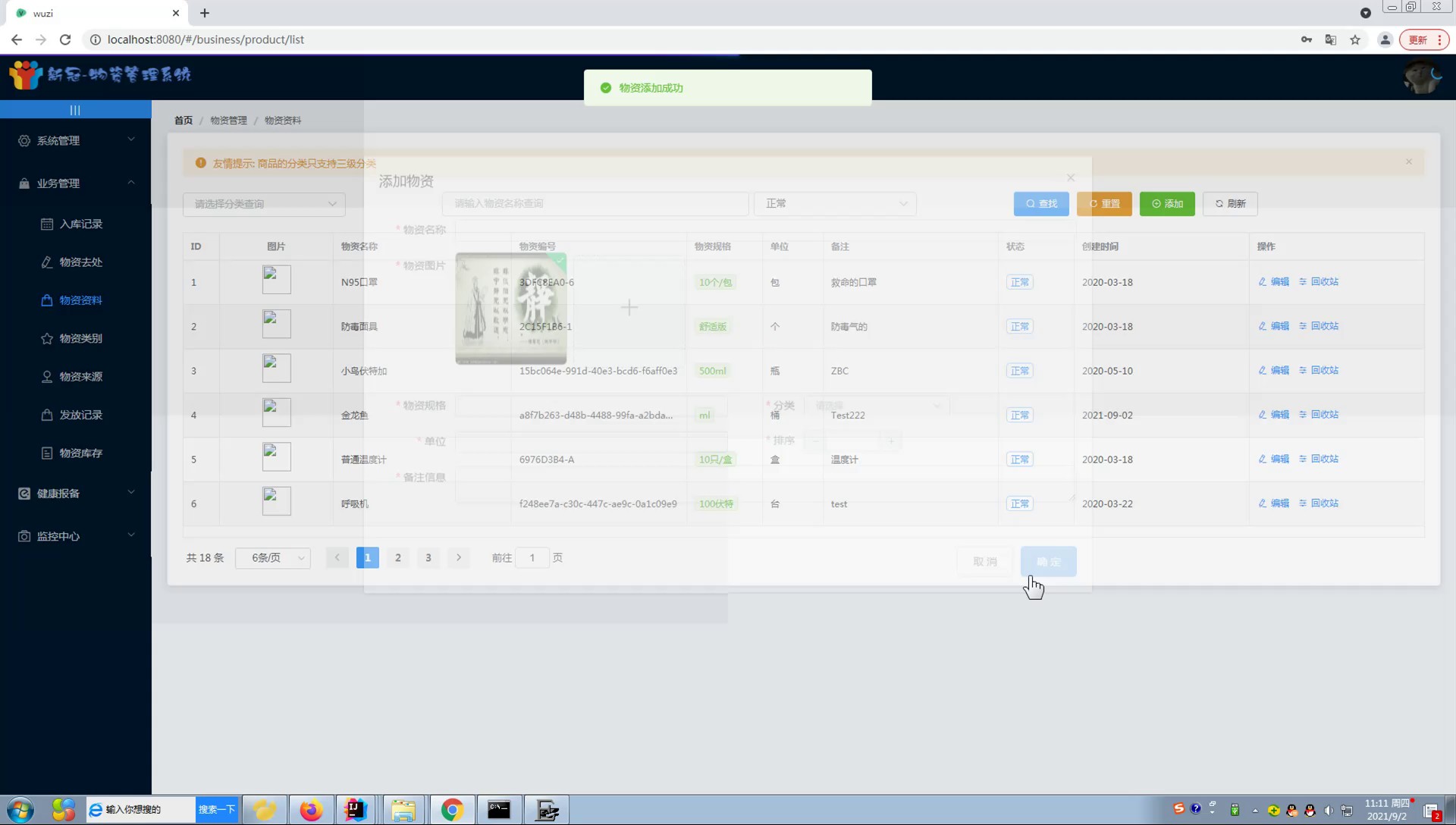The width and height of the screenshot is (1456, 825).
Task: Click the 物资名称 search input field
Action: [x=595, y=204]
